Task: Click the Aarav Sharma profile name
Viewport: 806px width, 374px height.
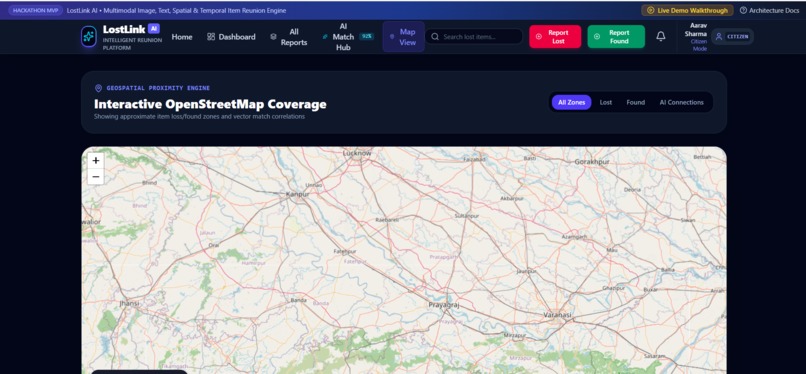Action: 695,29
